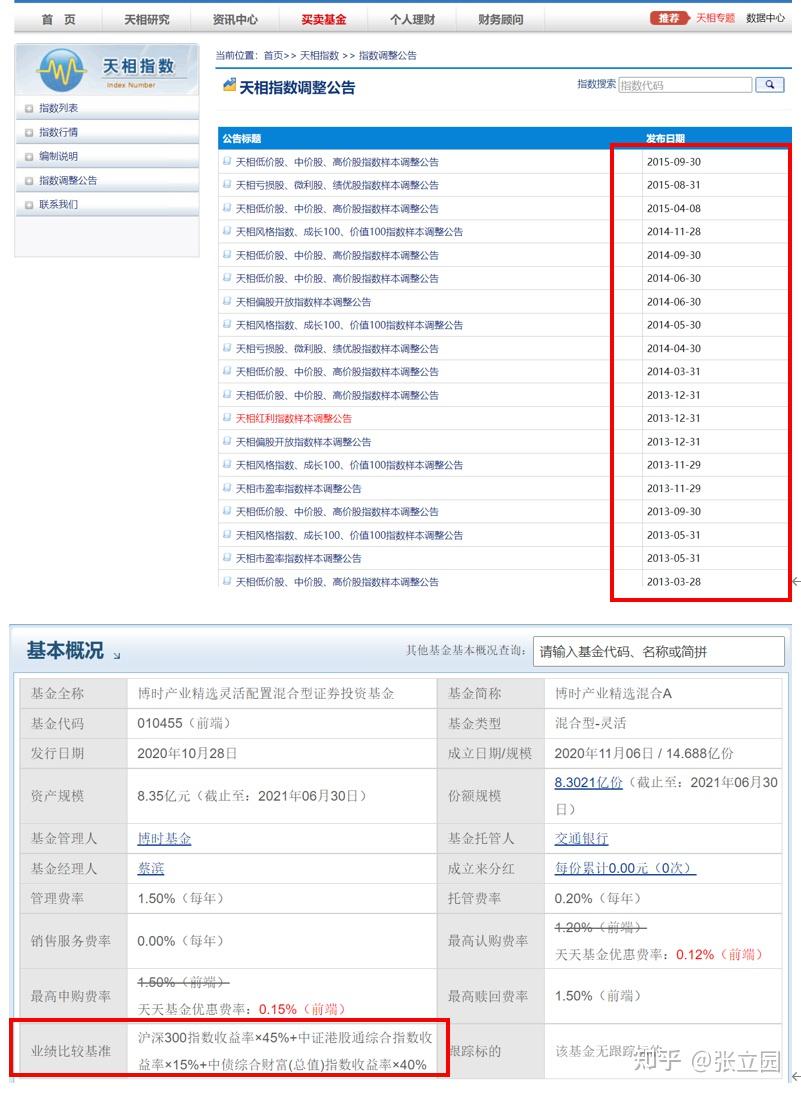Open the 数据中心 link at top right
Viewport: 801px width, 1094px height.
[x=765, y=18]
